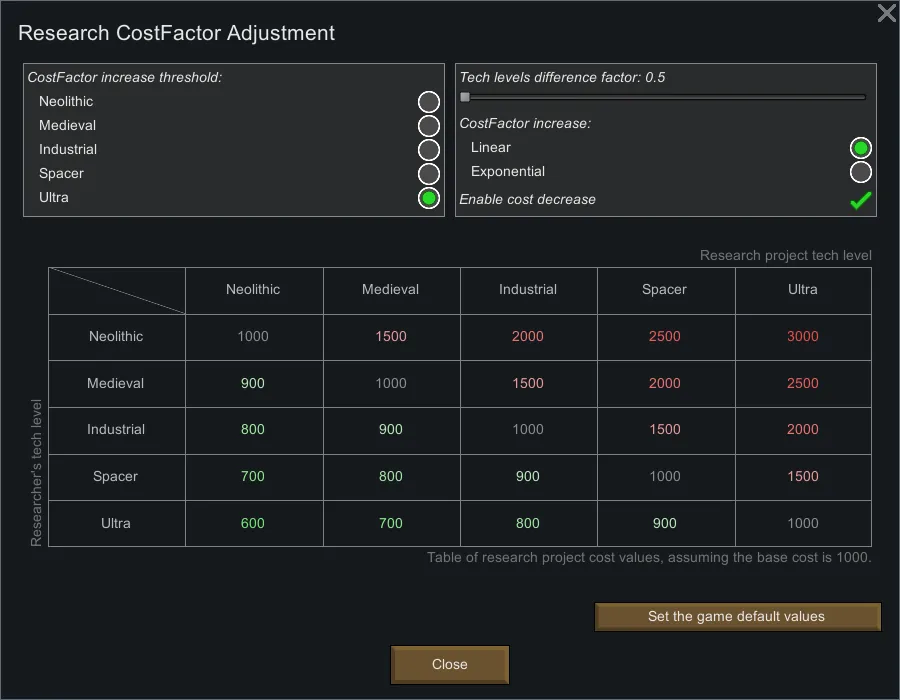Toggle the Enable cost decrease checkmark

click(860, 200)
